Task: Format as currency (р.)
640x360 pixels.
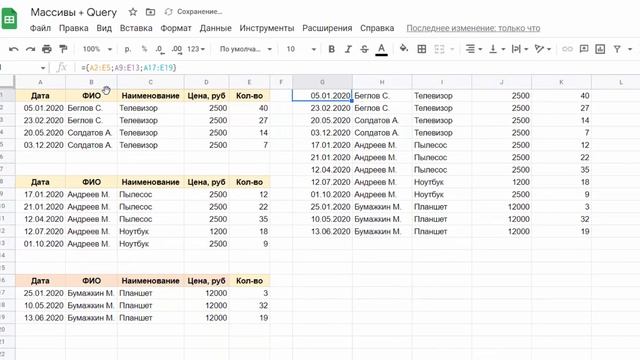Action: click(128, 49)
